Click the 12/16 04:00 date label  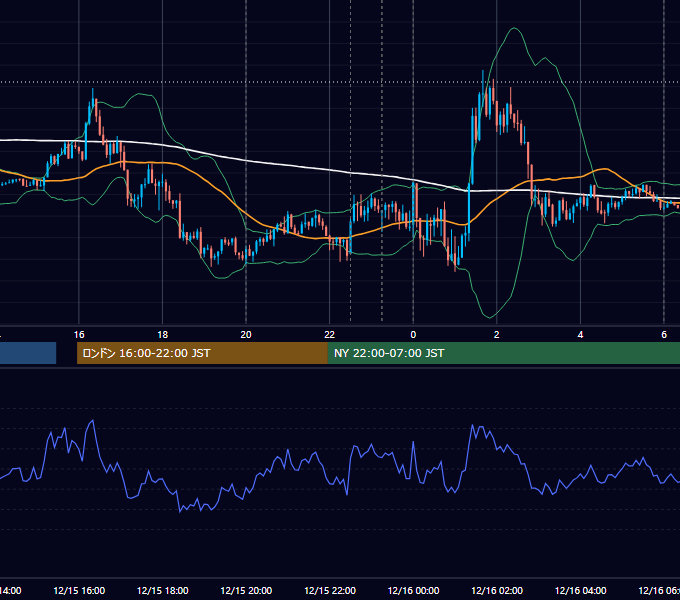coord(581,590)
